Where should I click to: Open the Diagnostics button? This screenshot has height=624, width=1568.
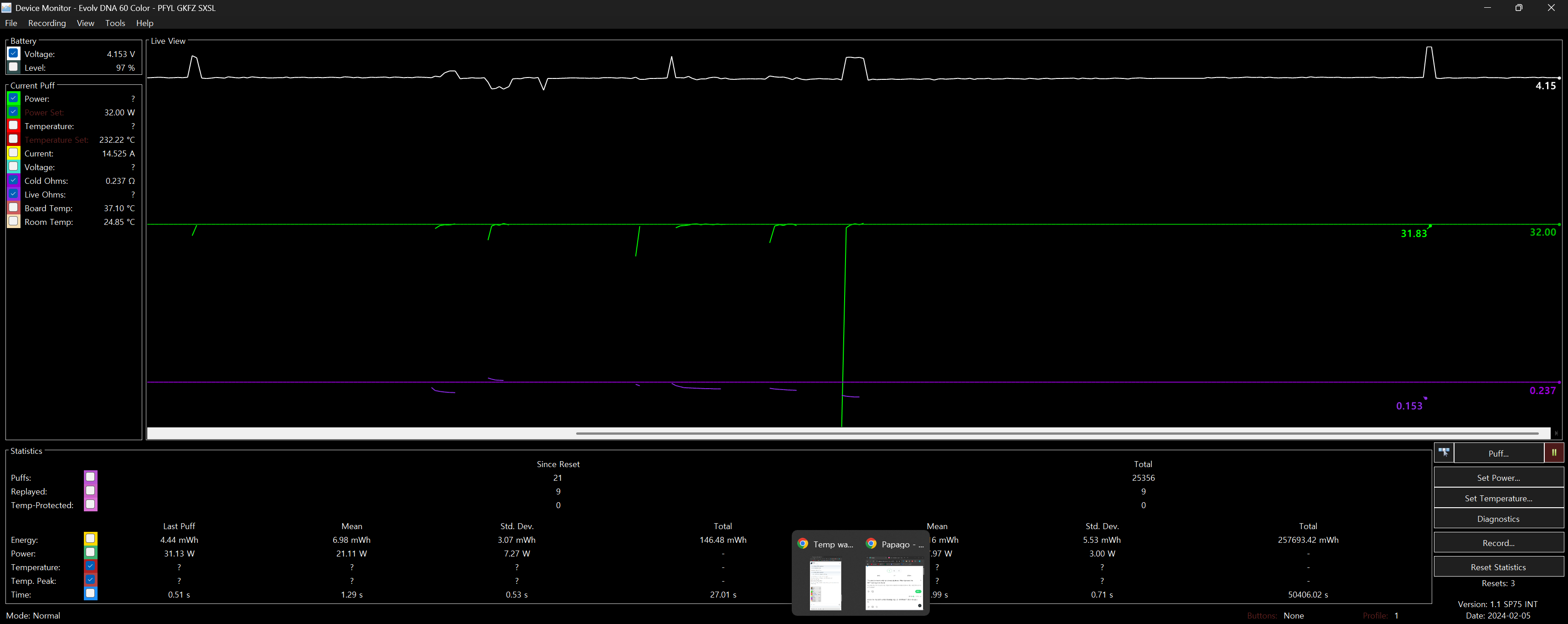coord(1498,519)
